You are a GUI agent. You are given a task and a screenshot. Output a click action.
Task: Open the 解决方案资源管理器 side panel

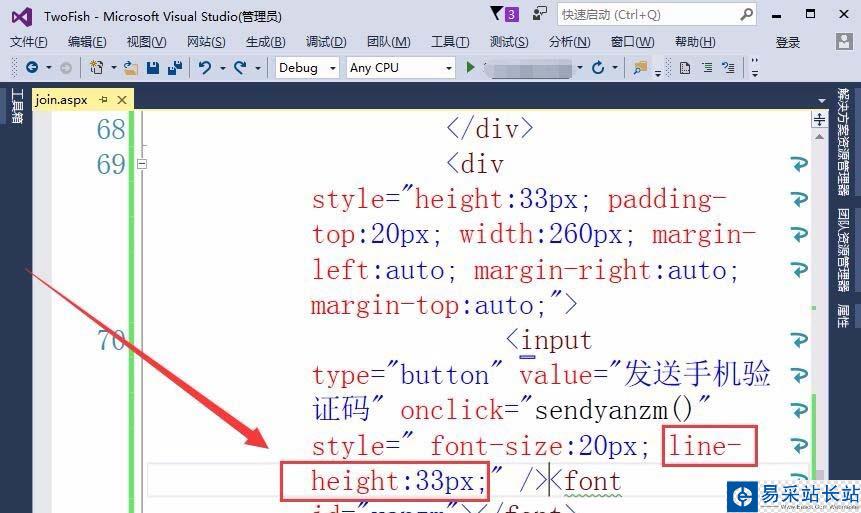tap(843, 142)
